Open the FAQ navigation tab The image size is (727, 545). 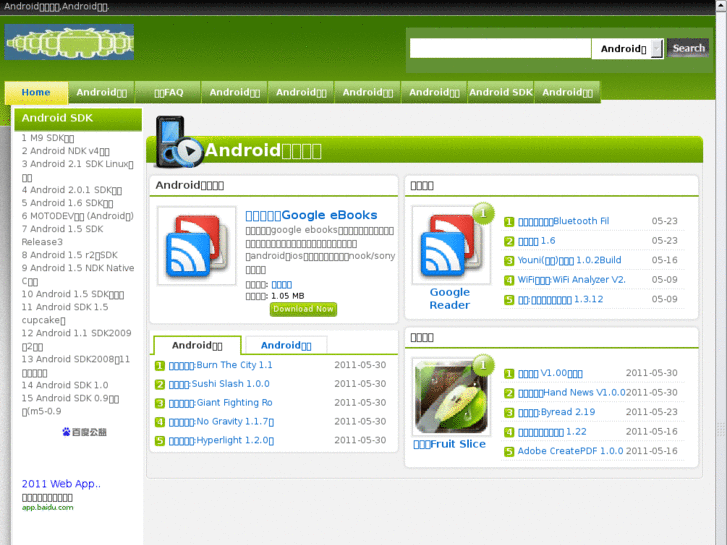pyautogui.click(x=168, y=92)
